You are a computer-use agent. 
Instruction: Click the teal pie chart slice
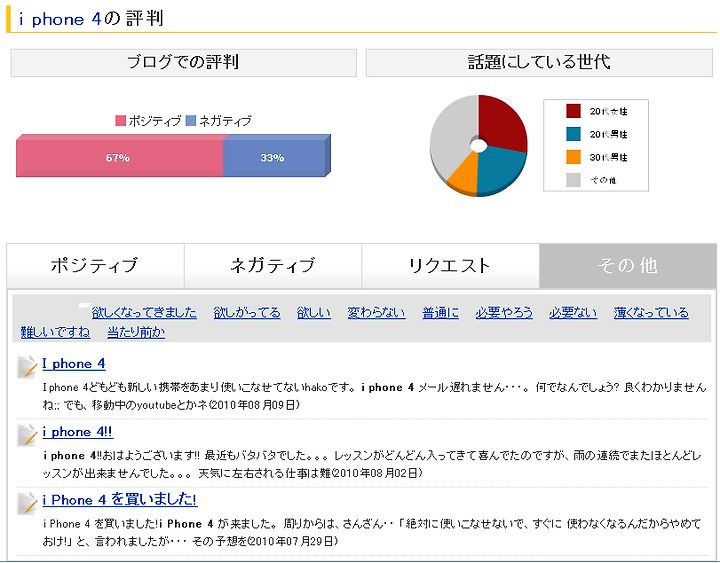[501, 170]
